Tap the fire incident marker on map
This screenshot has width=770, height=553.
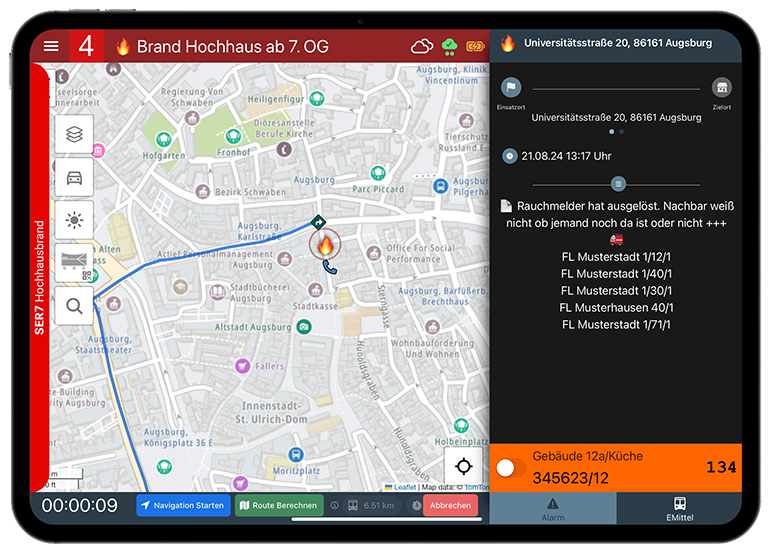(324, 243)
